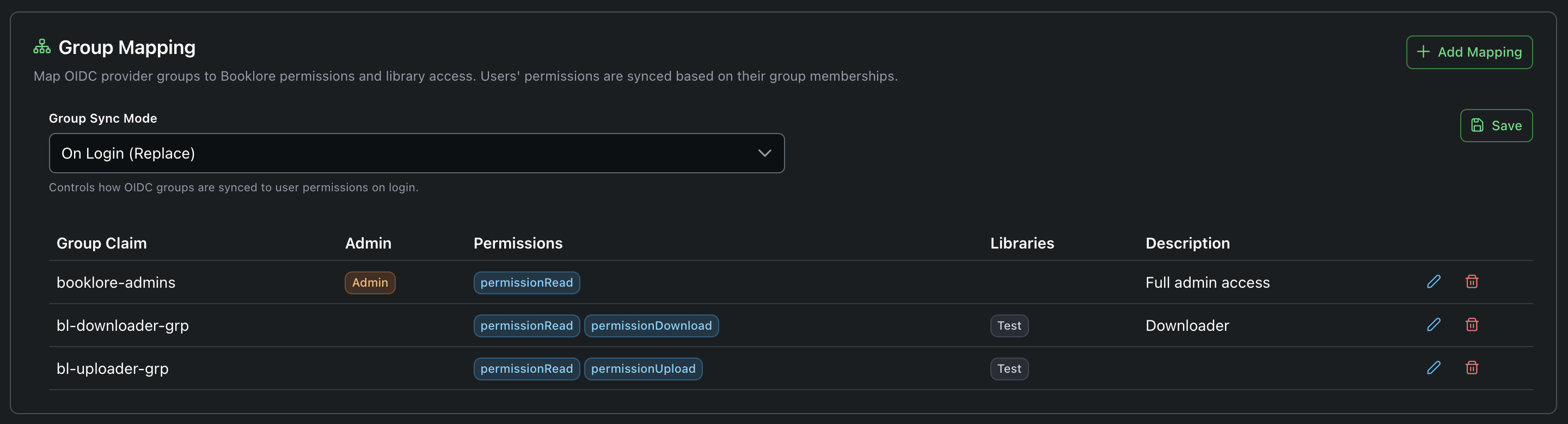
Task: Select the bl-uploader-grp group claim
Action: (113, 369)
